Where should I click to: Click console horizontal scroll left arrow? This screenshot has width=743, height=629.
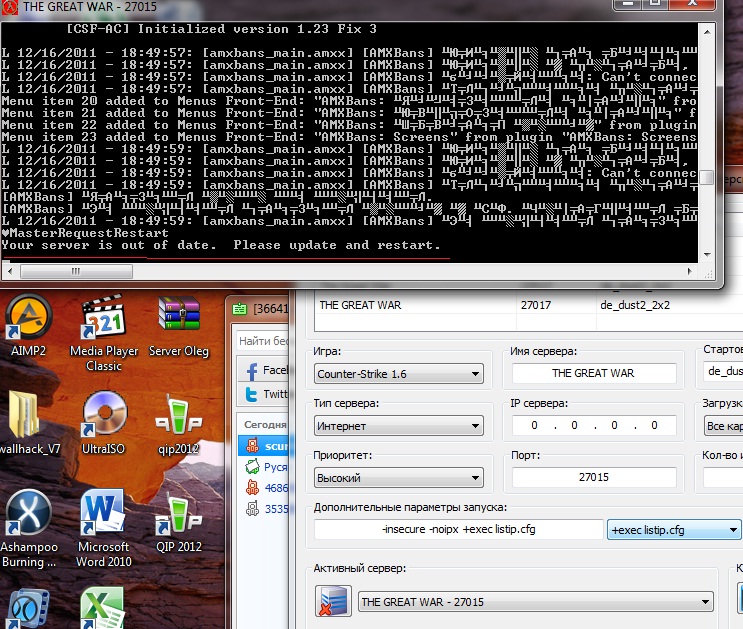click(9, 272)
